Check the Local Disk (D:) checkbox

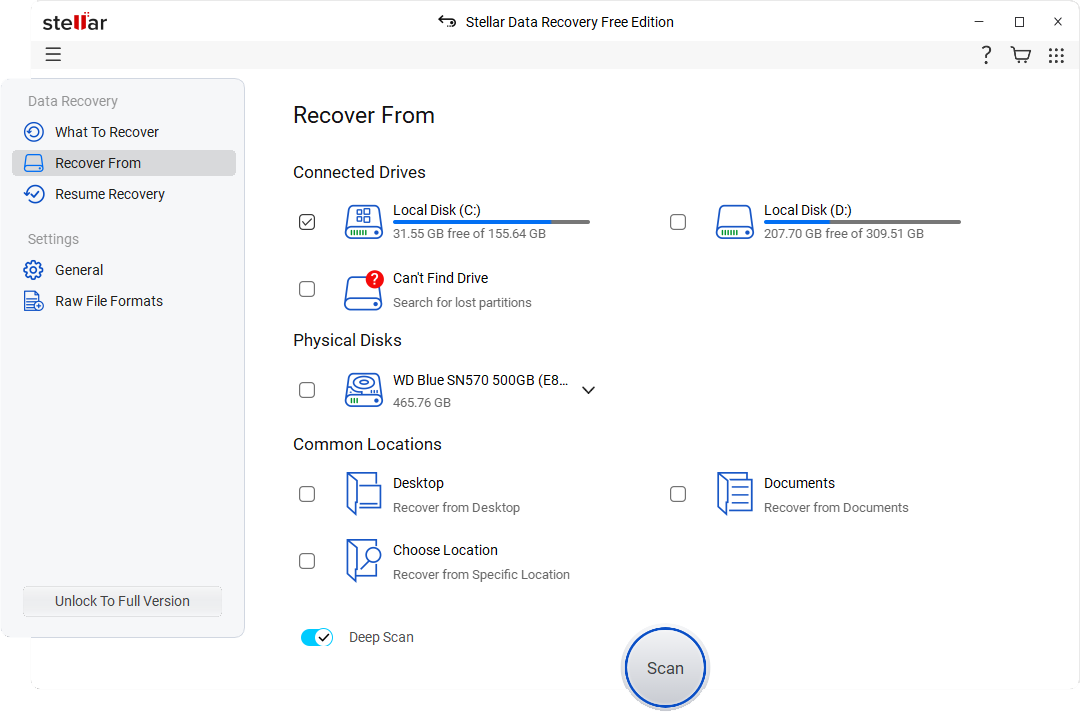point(678,221)
